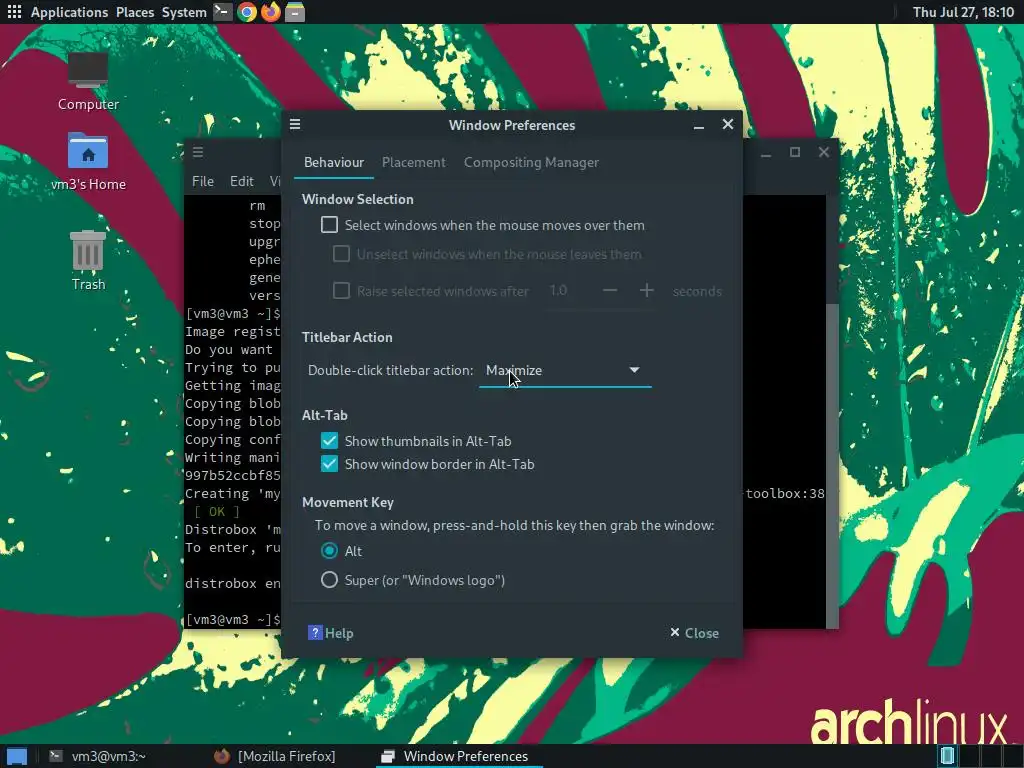Open the double-click titlebar action dropdown
The image size is (1024, 768).
tap(565, 370)
